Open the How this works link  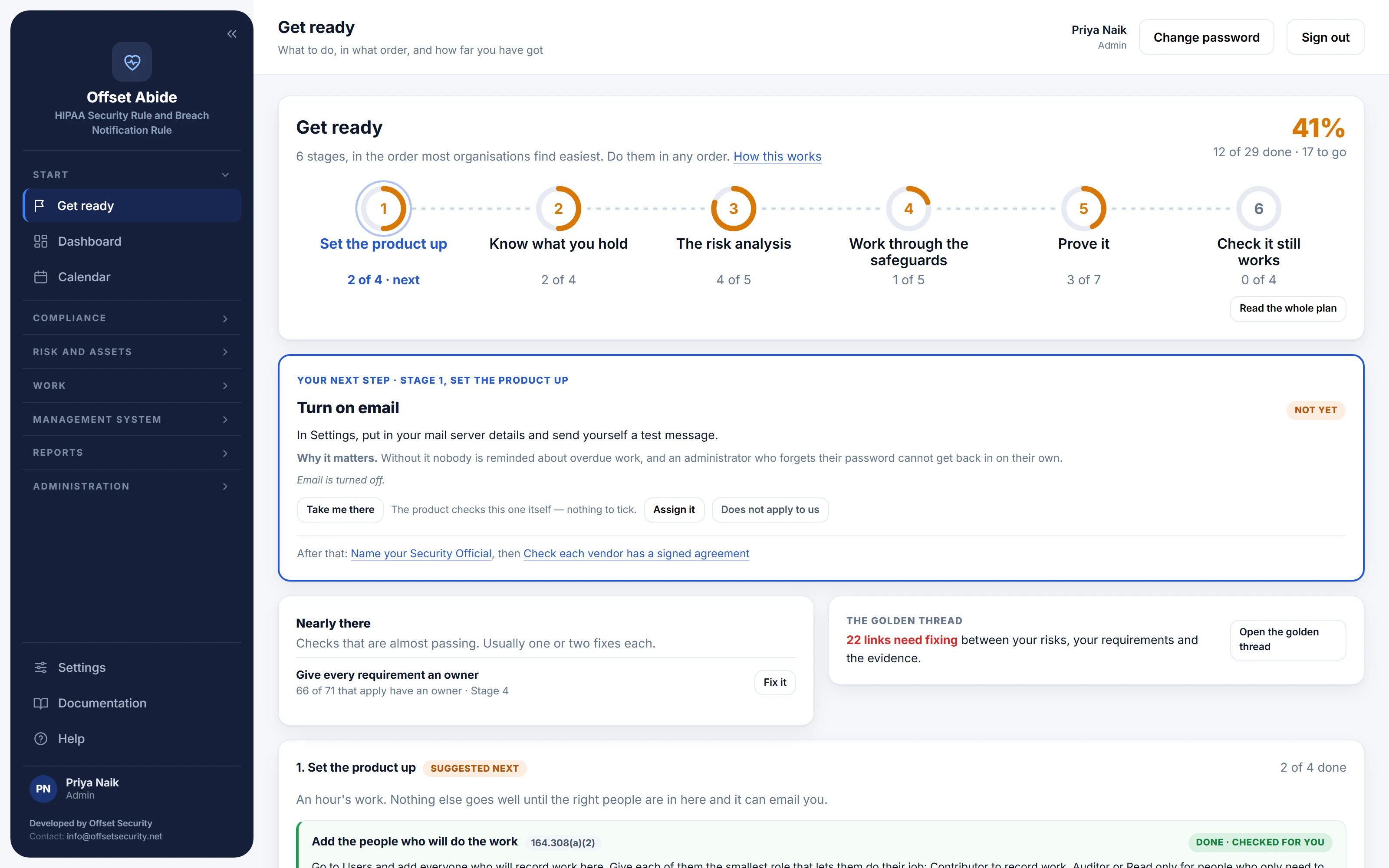coord(777,156)
